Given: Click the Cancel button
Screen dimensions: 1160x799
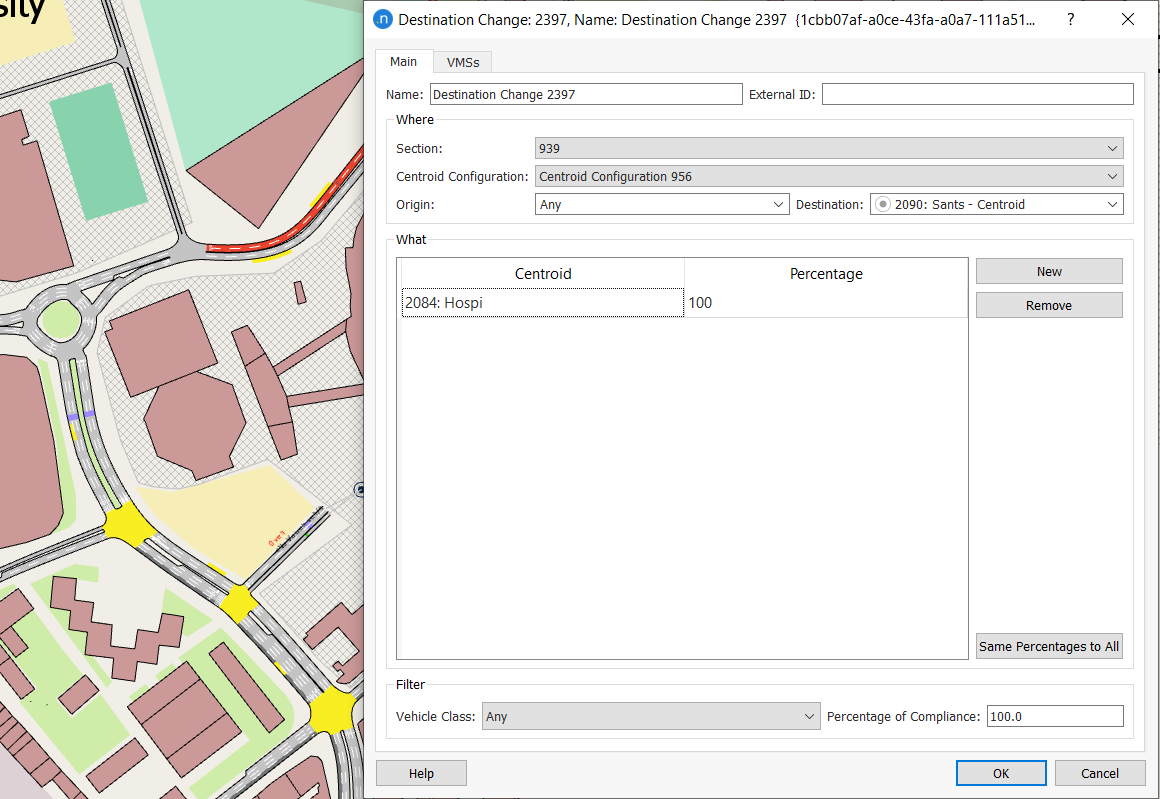Looking at the screenshot, I should tap(1100, 773).
